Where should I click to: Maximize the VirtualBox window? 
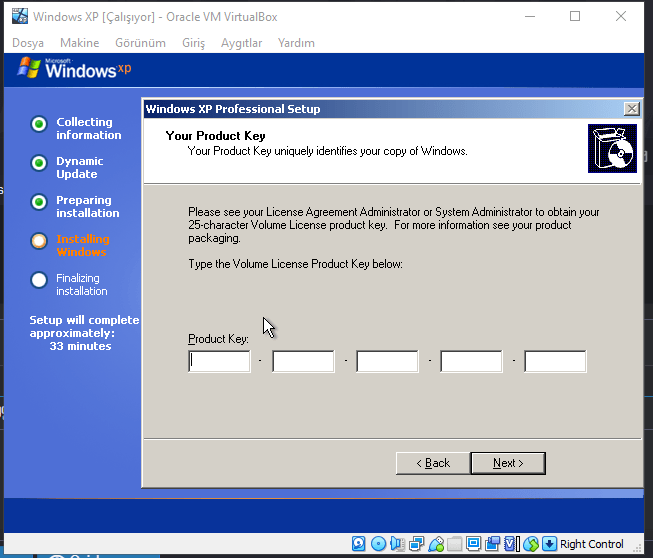point(575,16)
